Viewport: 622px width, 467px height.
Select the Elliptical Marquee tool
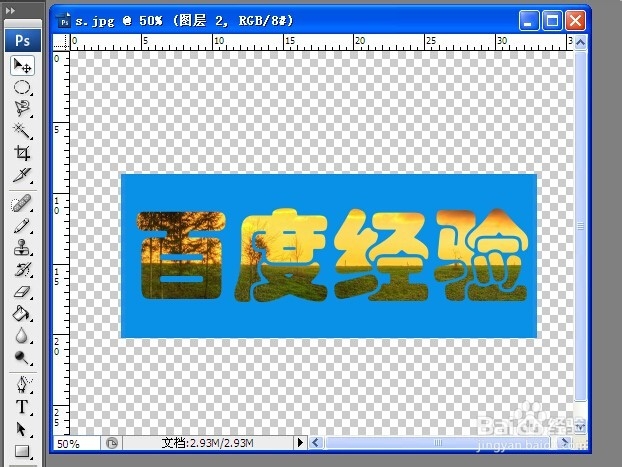[x=22, y=87]
